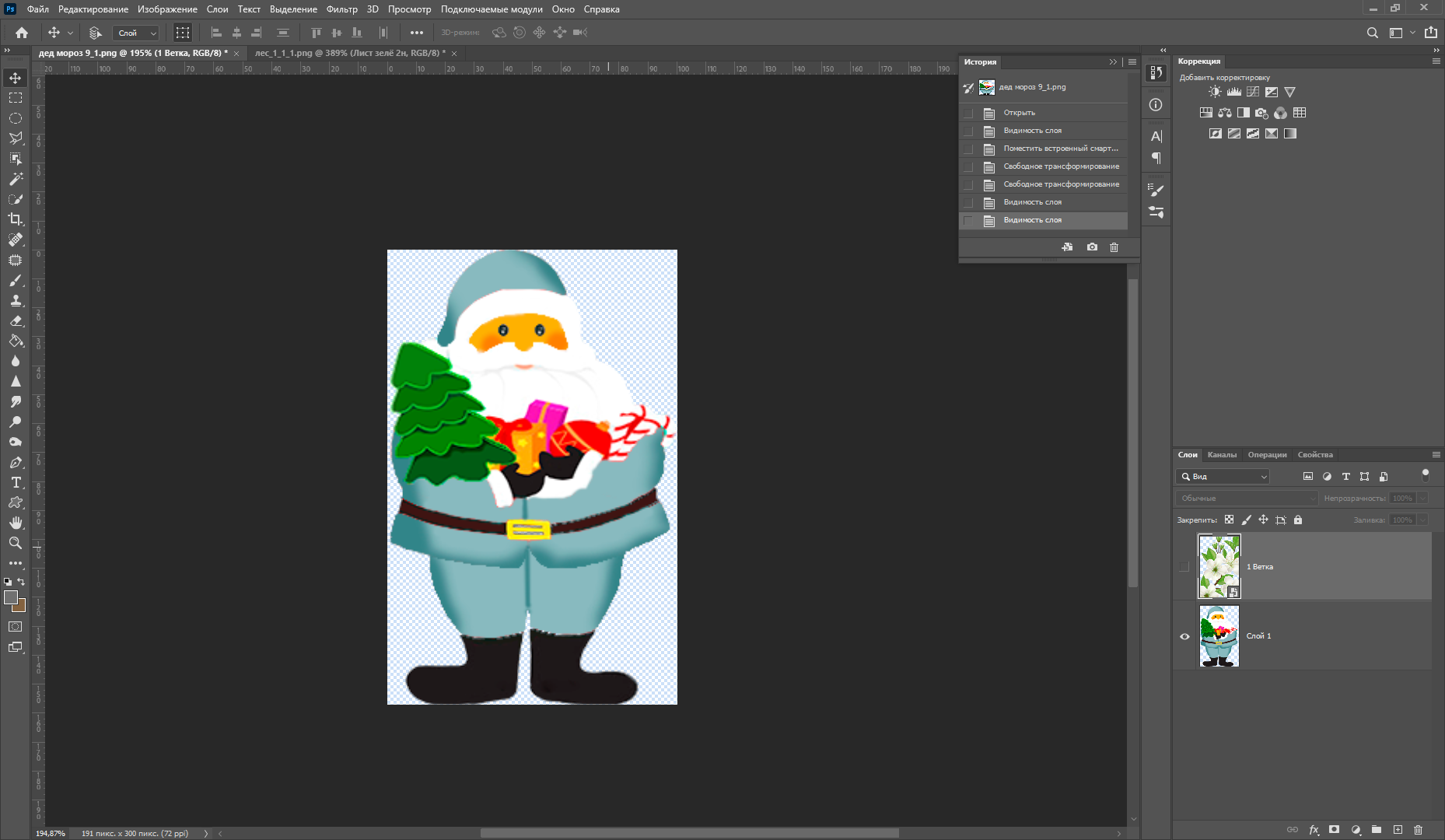Screen dimensions: 1445x840
Task: Switch to the Каналы tab
Action: (x=1222, y=455)
